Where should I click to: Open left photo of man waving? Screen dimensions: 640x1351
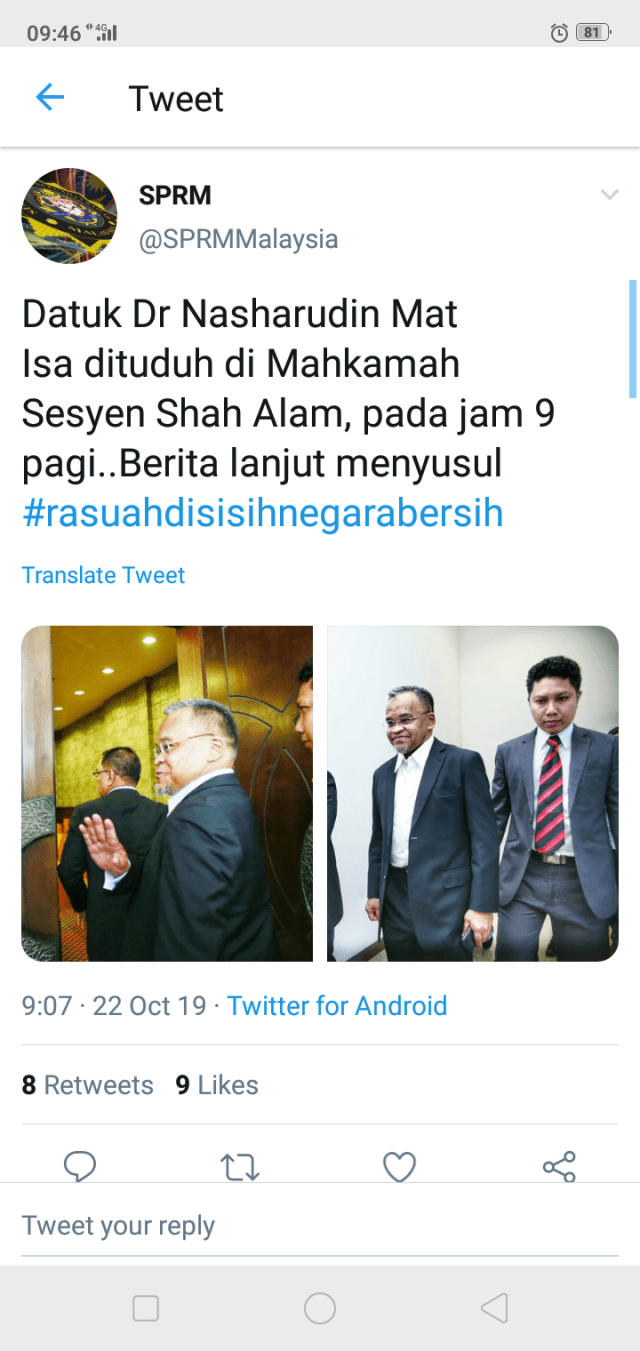[x=167, y=794]
